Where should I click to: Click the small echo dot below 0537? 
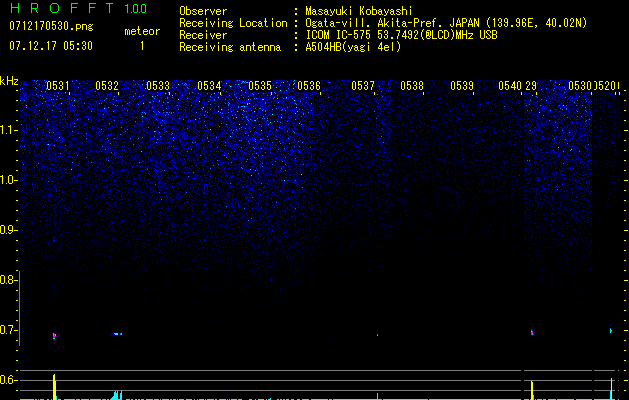click(377, 335)
